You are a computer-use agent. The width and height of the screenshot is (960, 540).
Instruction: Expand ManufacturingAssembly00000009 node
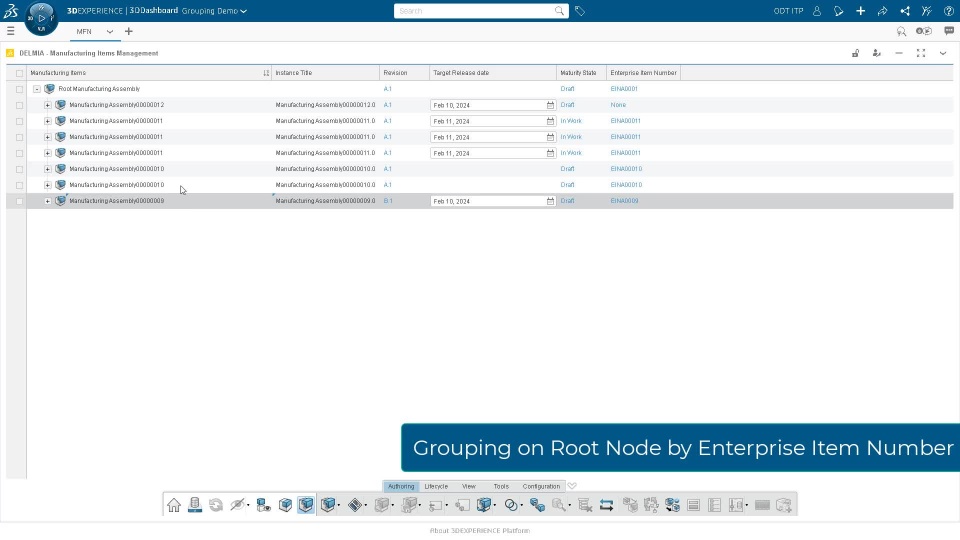pyautogui.click(x=48, y=201)
